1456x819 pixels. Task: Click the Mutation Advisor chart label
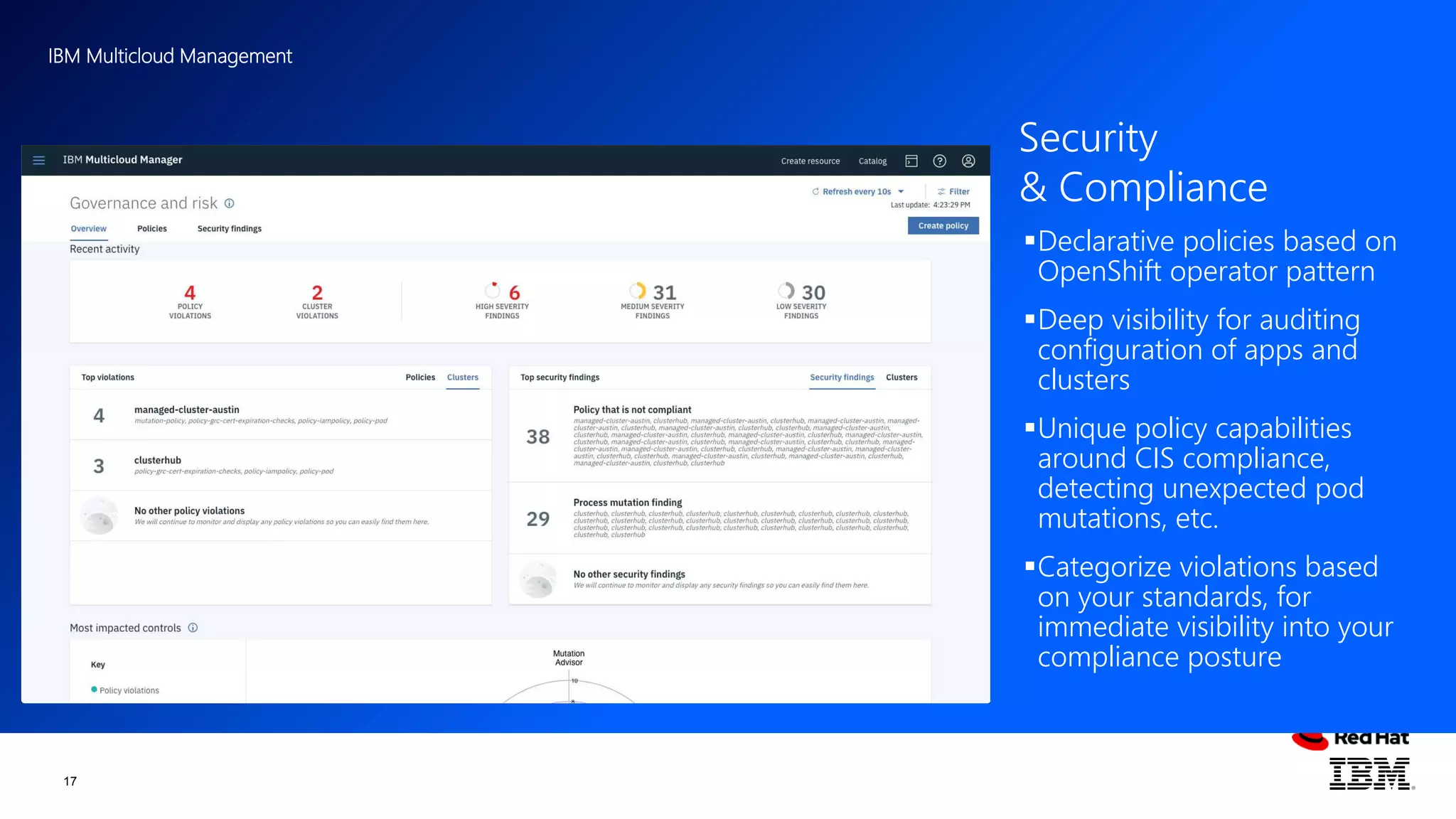(x=569, y=658)
